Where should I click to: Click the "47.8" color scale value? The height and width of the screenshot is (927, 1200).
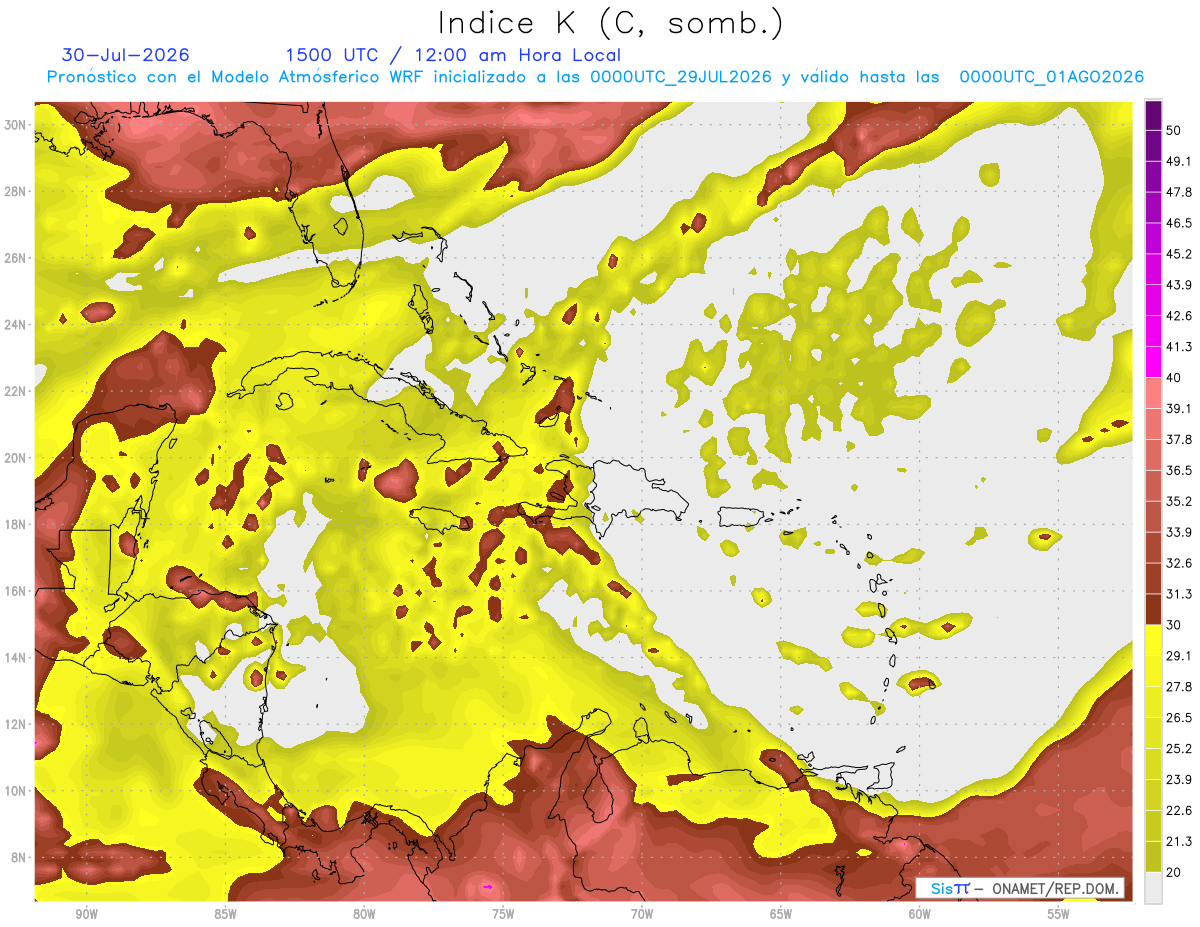coord(1178,192)
